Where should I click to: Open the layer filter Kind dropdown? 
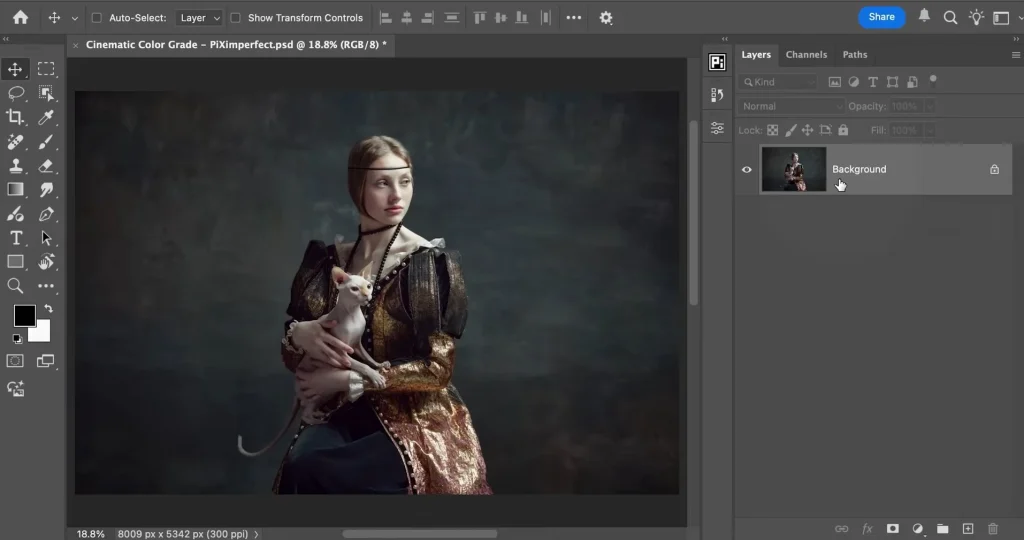pyautogui.click(x=778, y=82)
